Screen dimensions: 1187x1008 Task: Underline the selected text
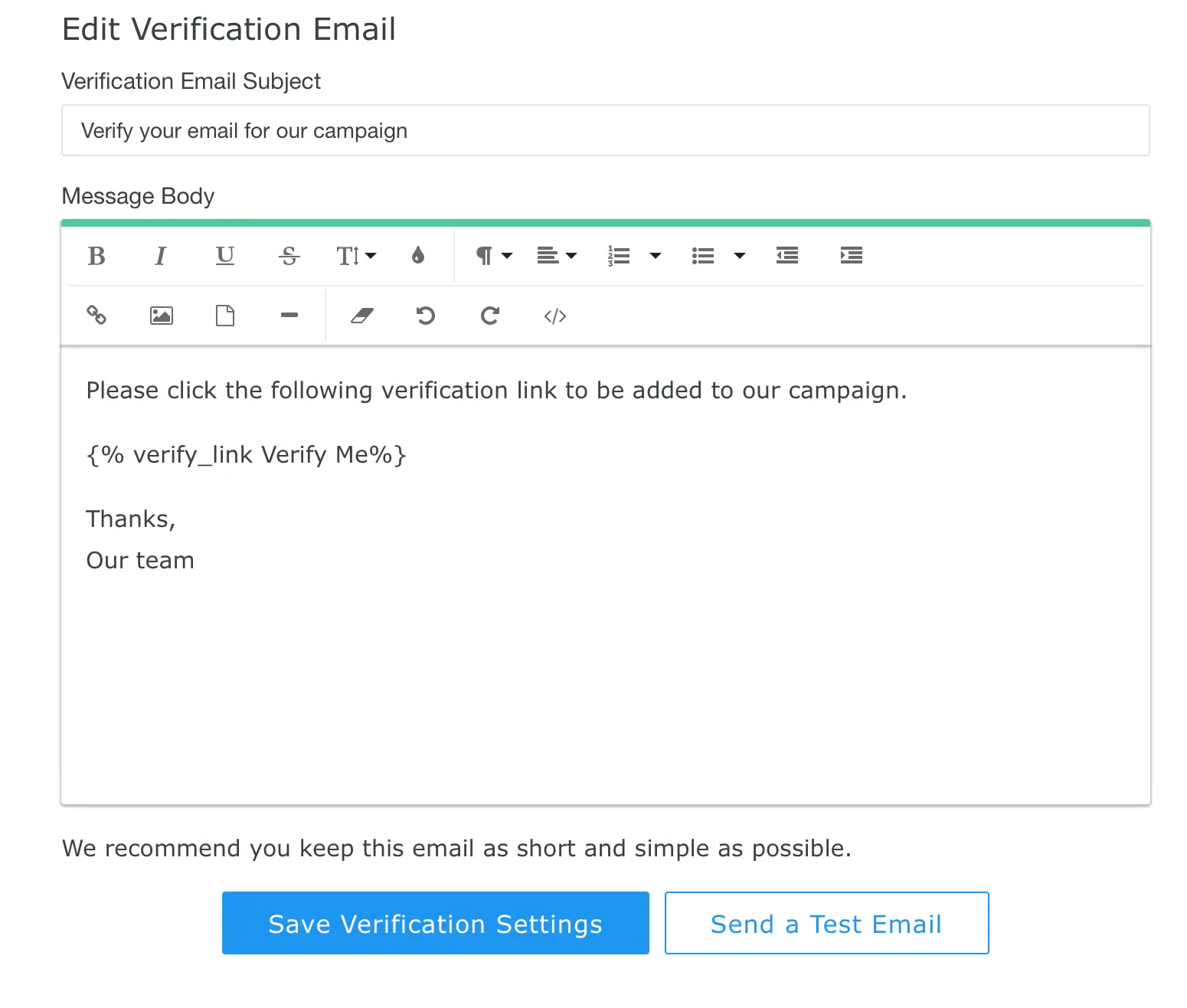pyautogui.click(x=225, y=256)
